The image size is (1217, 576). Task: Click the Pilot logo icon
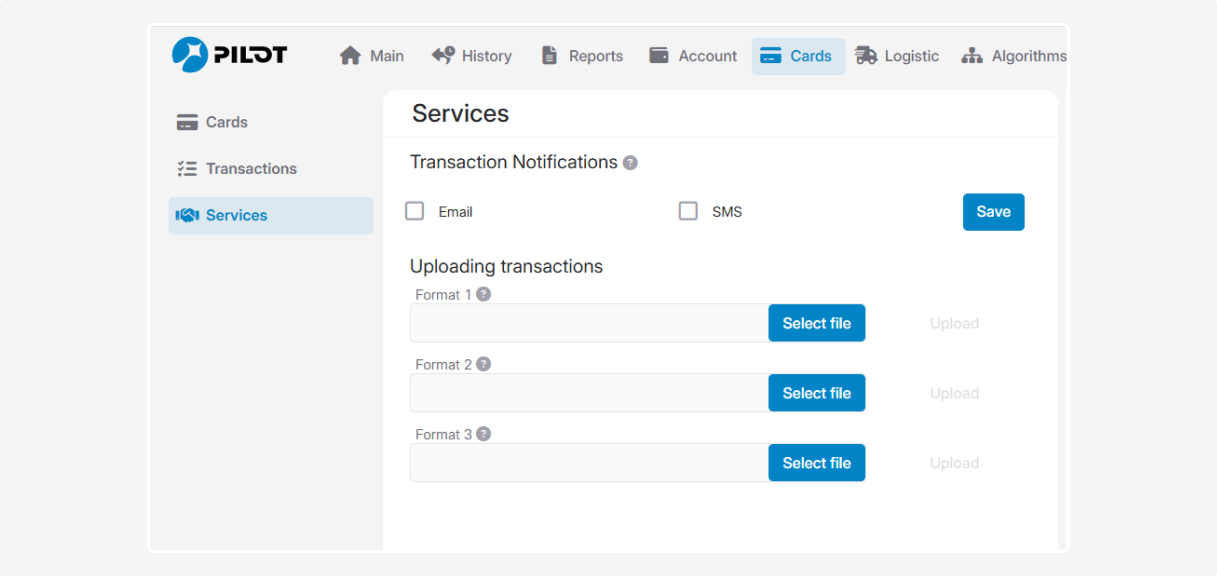(190, 55)
